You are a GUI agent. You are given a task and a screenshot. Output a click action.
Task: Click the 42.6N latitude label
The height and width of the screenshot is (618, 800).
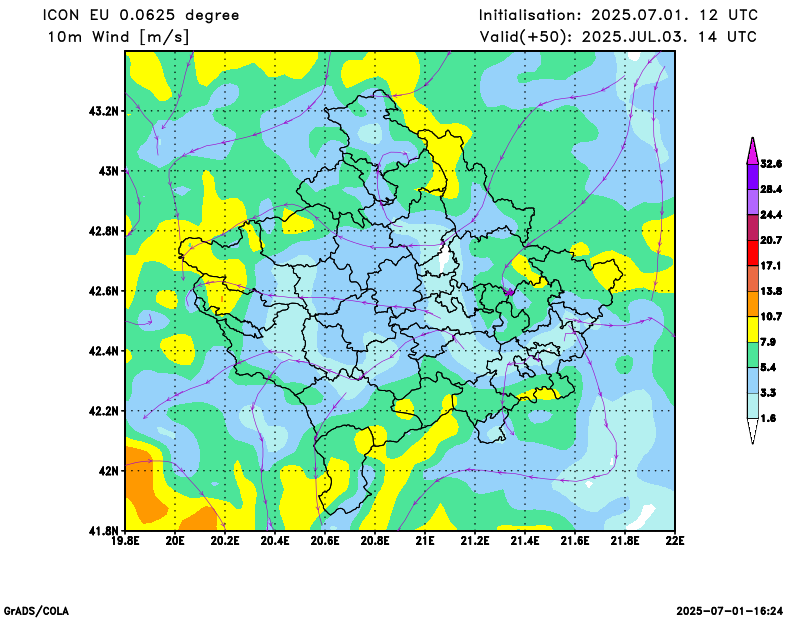tap(104, 291)
